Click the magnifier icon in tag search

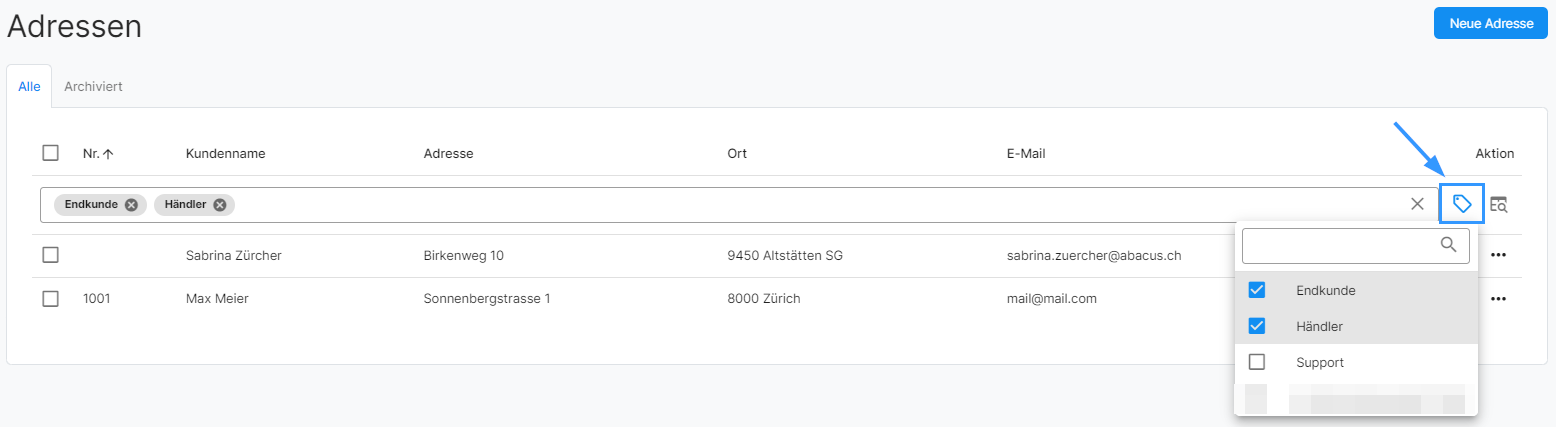(1449, 244)
